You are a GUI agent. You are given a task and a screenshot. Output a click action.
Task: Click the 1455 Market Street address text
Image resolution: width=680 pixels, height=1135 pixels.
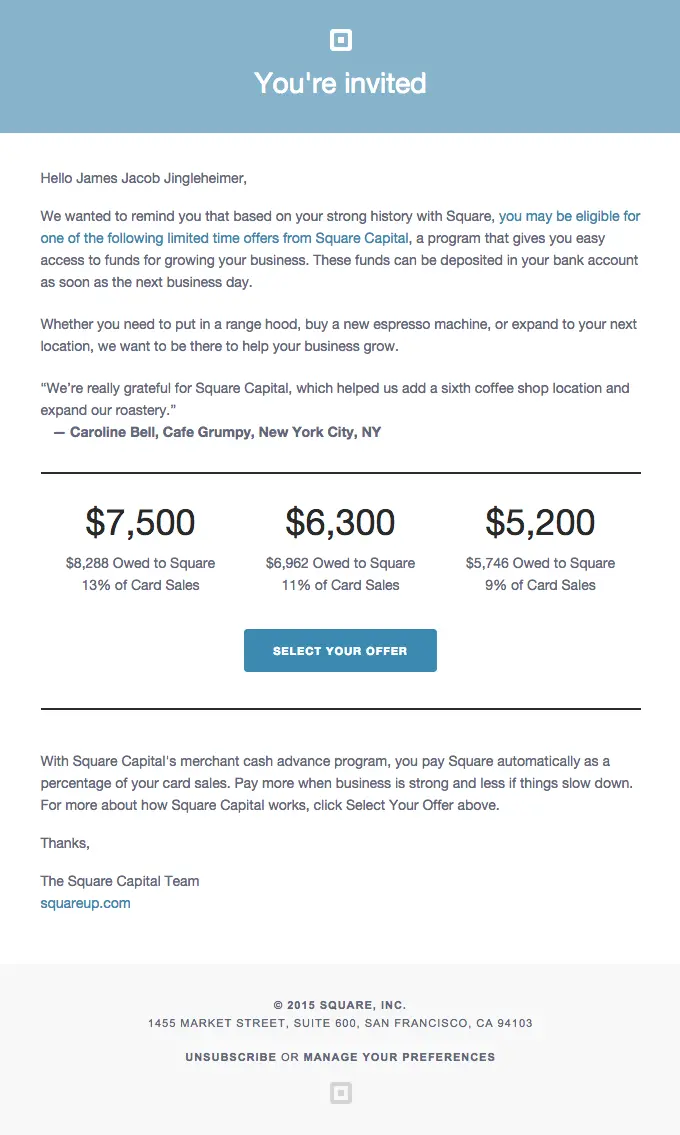pos(340,1023)
